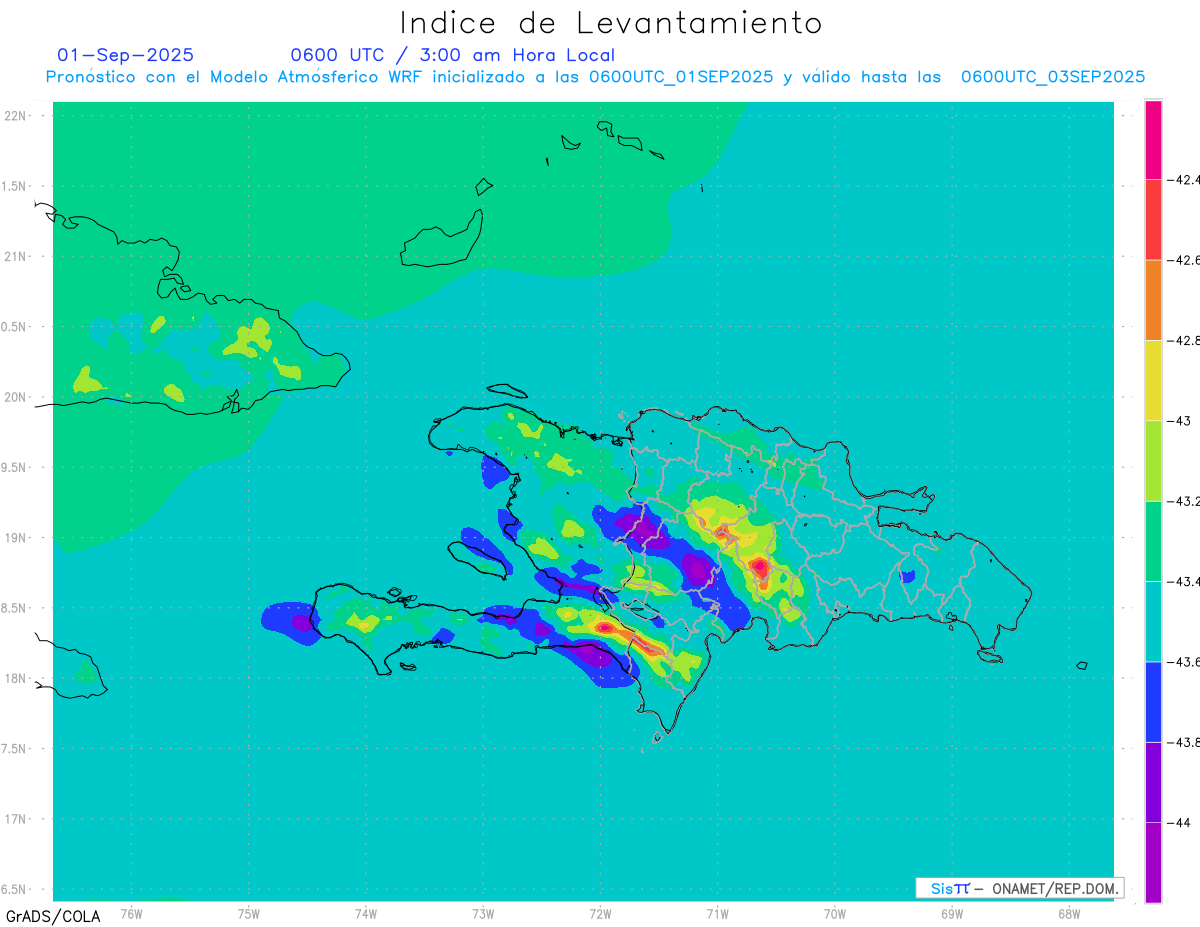This screenshot has width=1200, height=927.
Task: Pick the violet legend segment below -44
Action: [1153, 862]
